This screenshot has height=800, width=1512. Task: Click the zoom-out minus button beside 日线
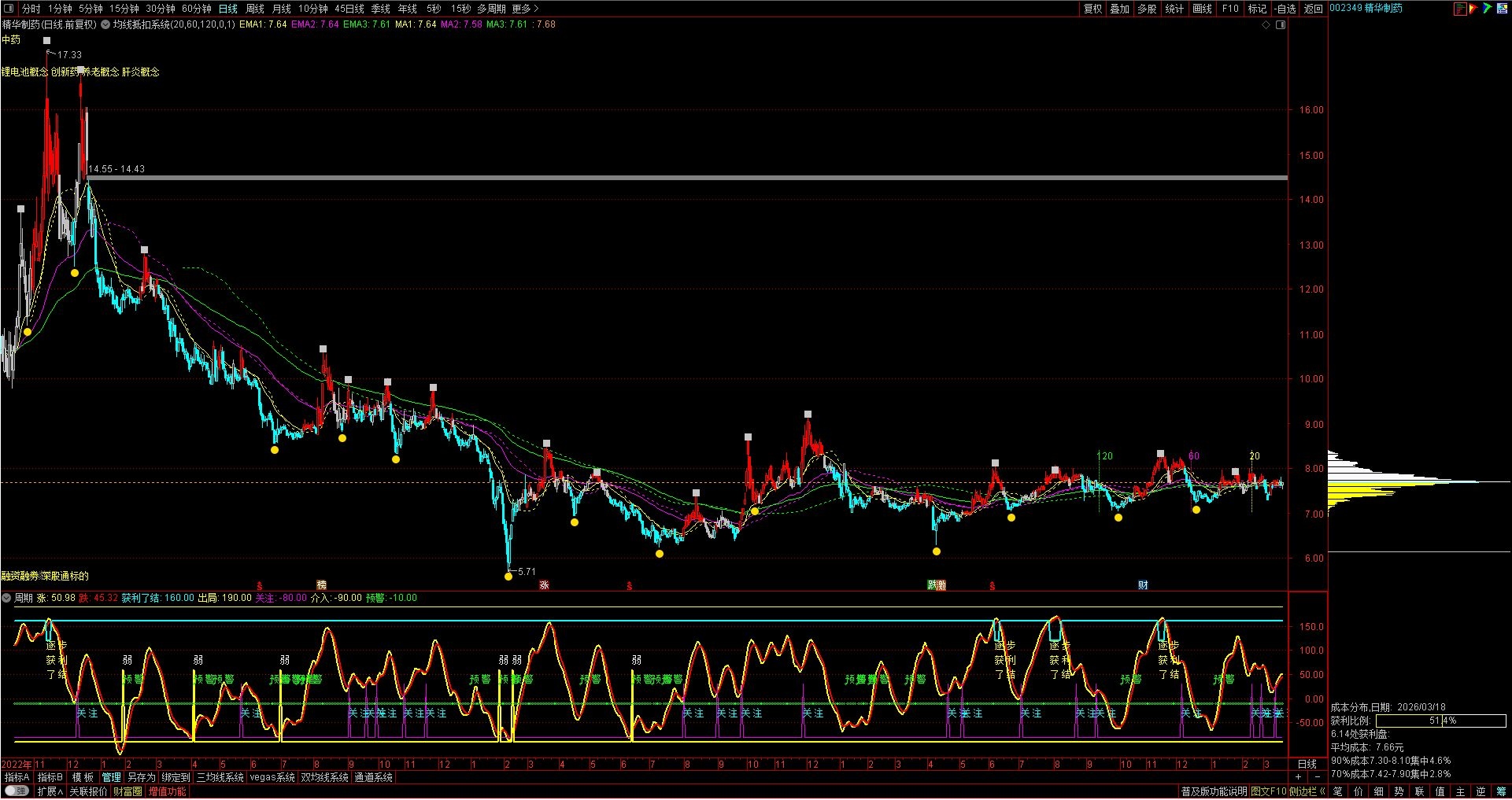tap(1318, 777)
